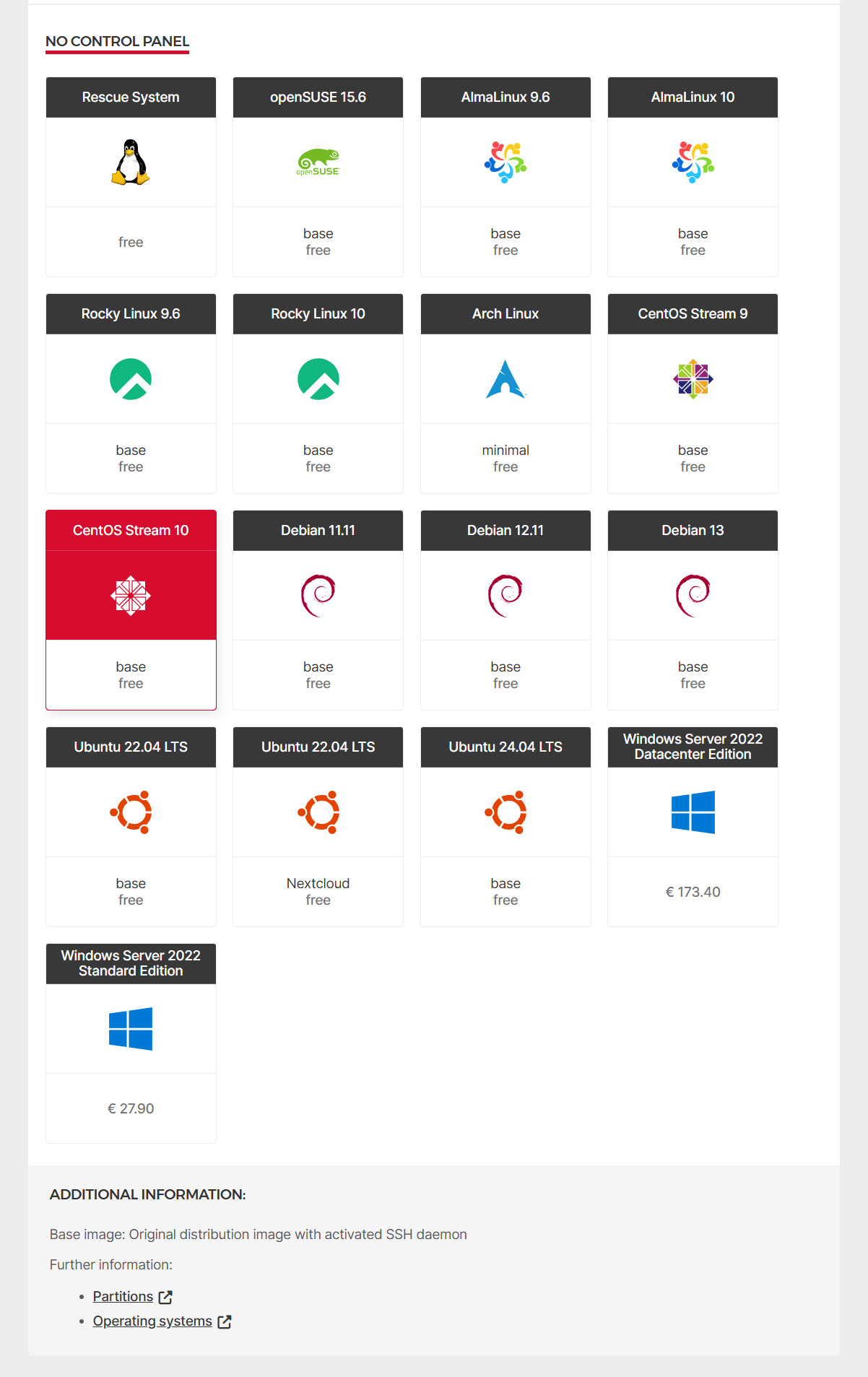This screenshot has width=868, height=1377.
Task: Switch to the NO CONTROL PANEL tab
Action: 117,41
